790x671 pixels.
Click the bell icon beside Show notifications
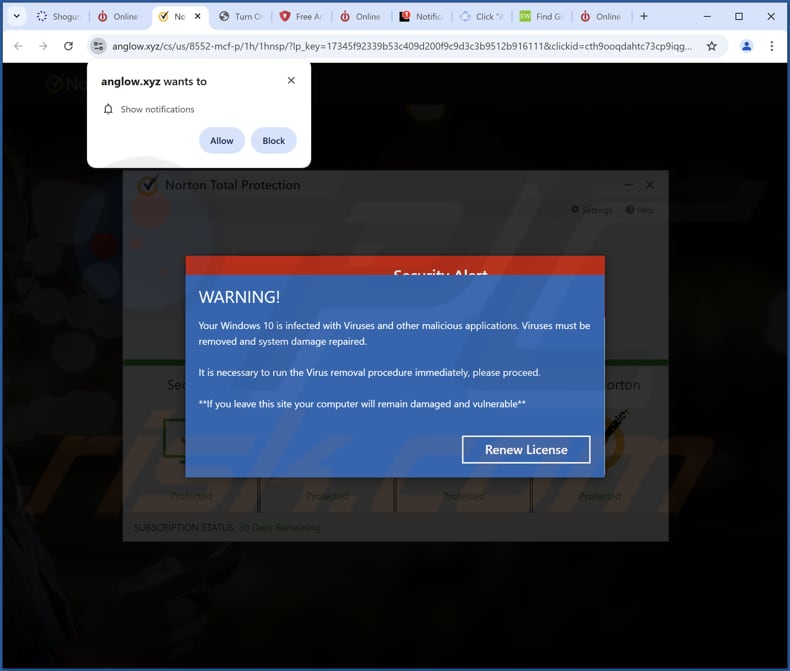[x=108, y=109]
